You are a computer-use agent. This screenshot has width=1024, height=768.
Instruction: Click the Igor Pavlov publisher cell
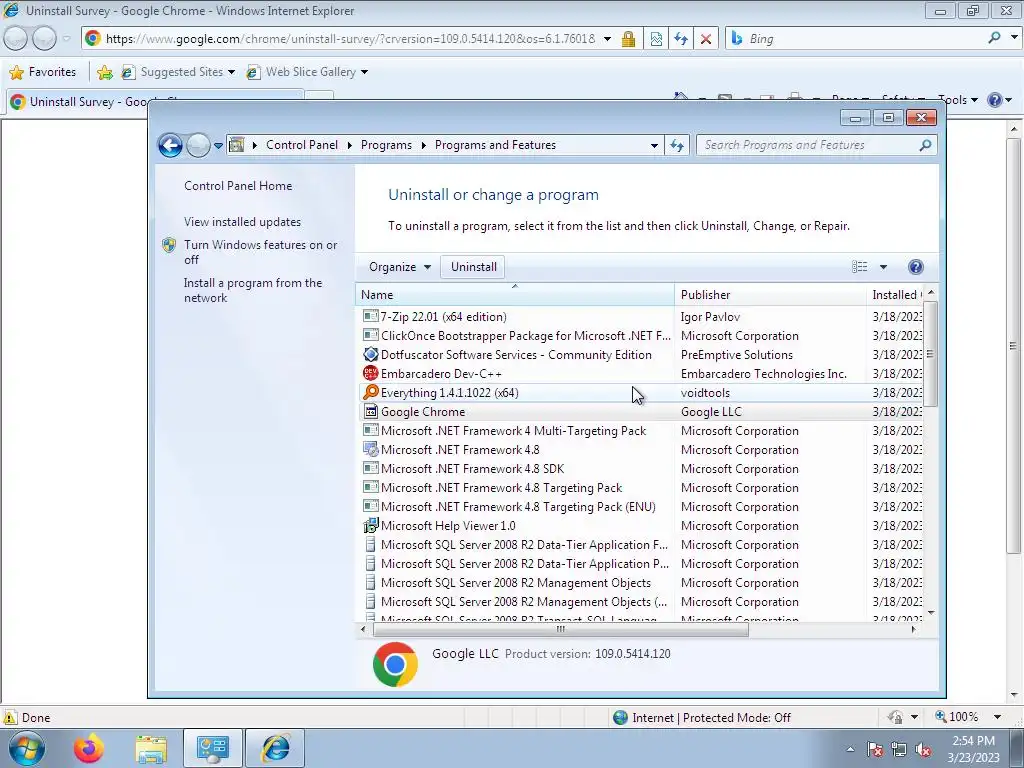(x=710, y=317)
